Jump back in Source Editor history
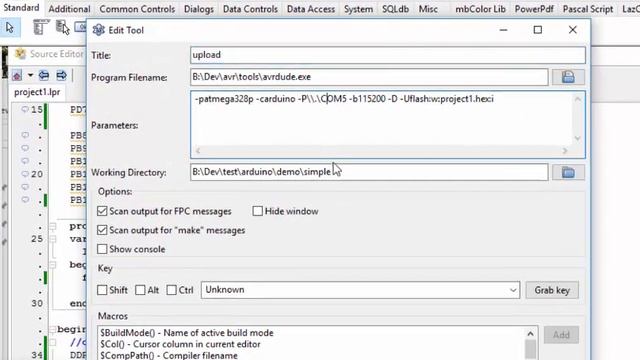640x360 pixels. tap(44, 76)
